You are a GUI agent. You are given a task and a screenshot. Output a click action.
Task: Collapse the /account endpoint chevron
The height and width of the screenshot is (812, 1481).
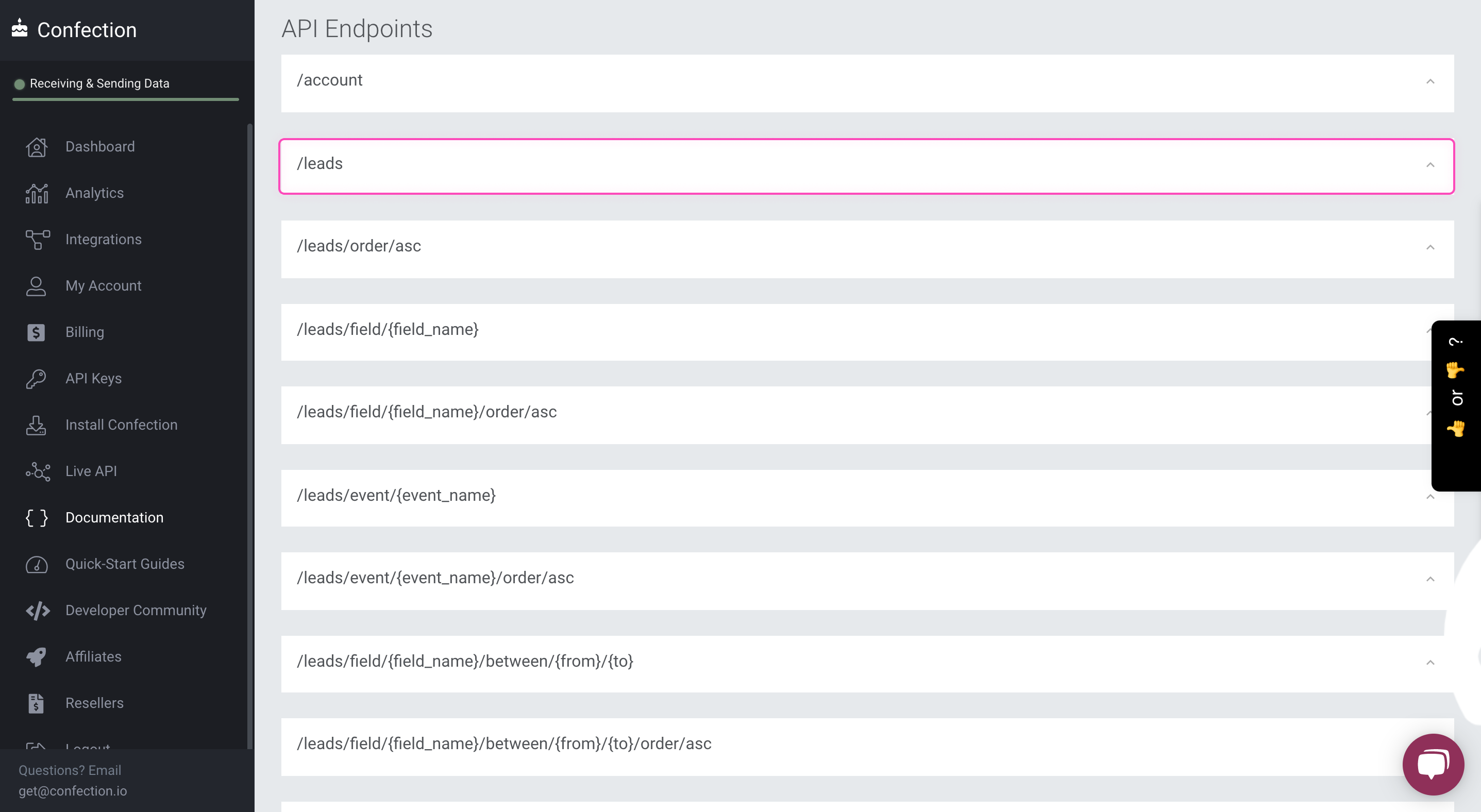click(1430, 81)
